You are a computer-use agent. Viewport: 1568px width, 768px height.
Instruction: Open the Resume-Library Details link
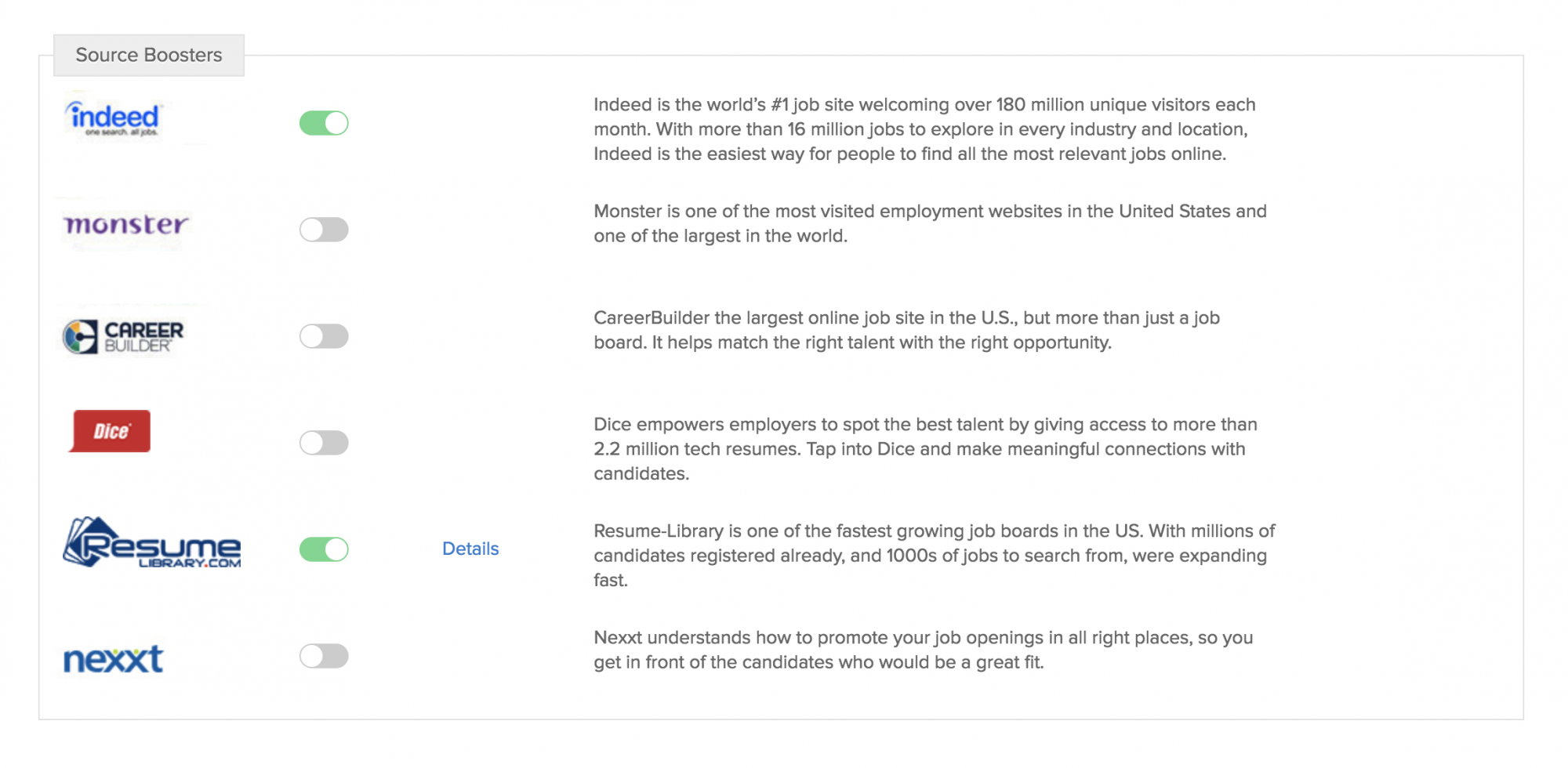(x=470, y=549)
